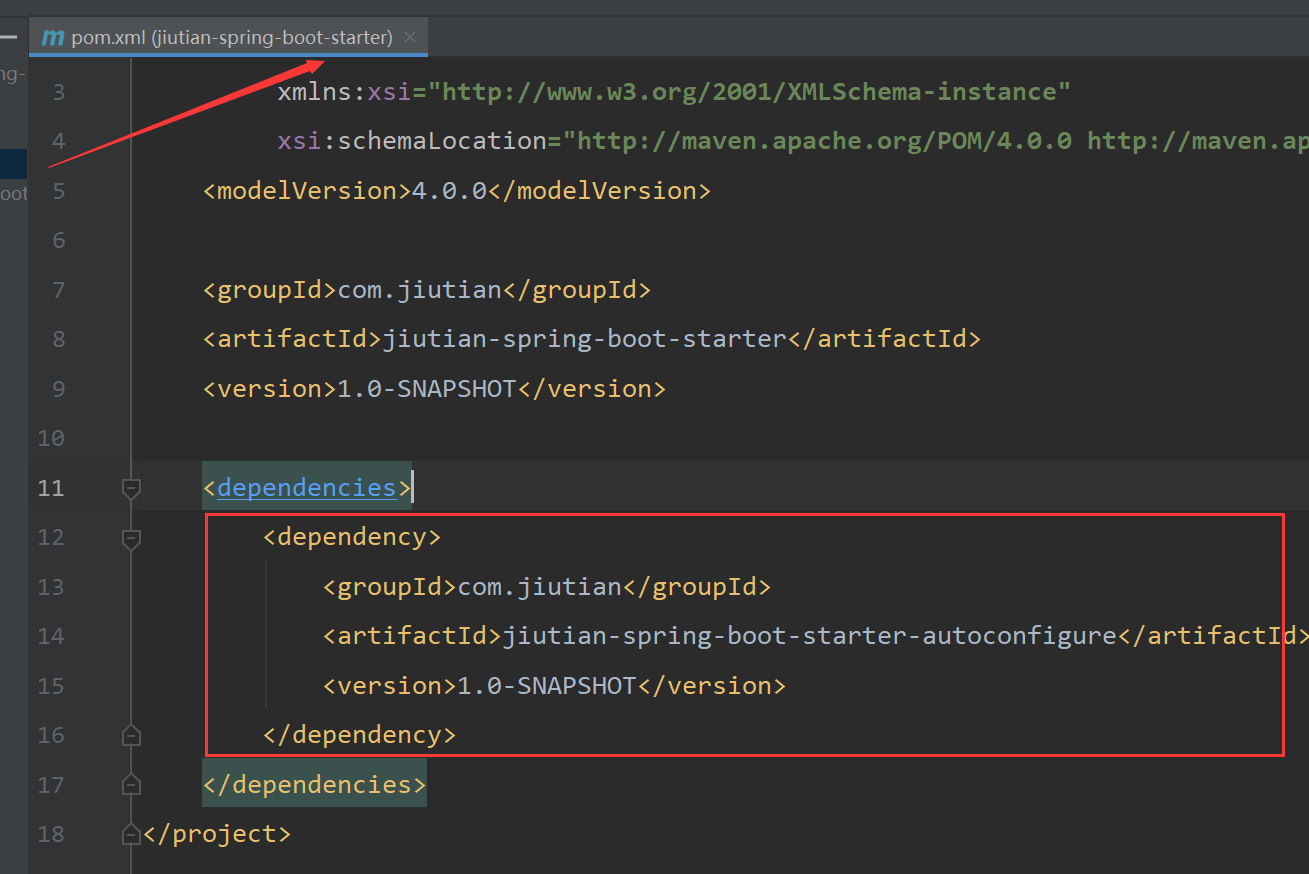Click the jiutian-spring-boot-starter artifactId on line 8
Image resolution: width=1309 pixels, height=874 pixels.
pos(585,339)
